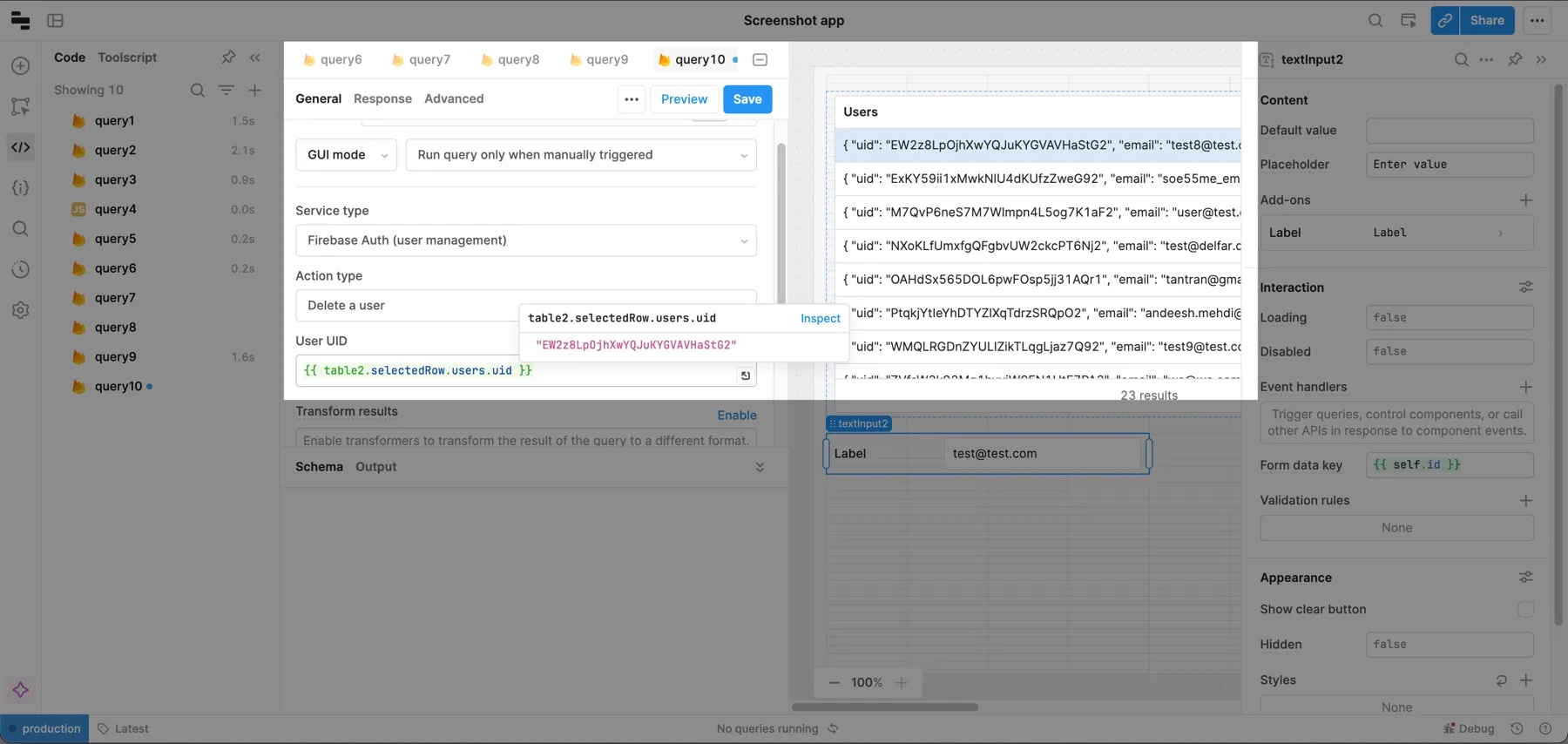Collapse the Code panel with double chevron

tap(255, 57)
